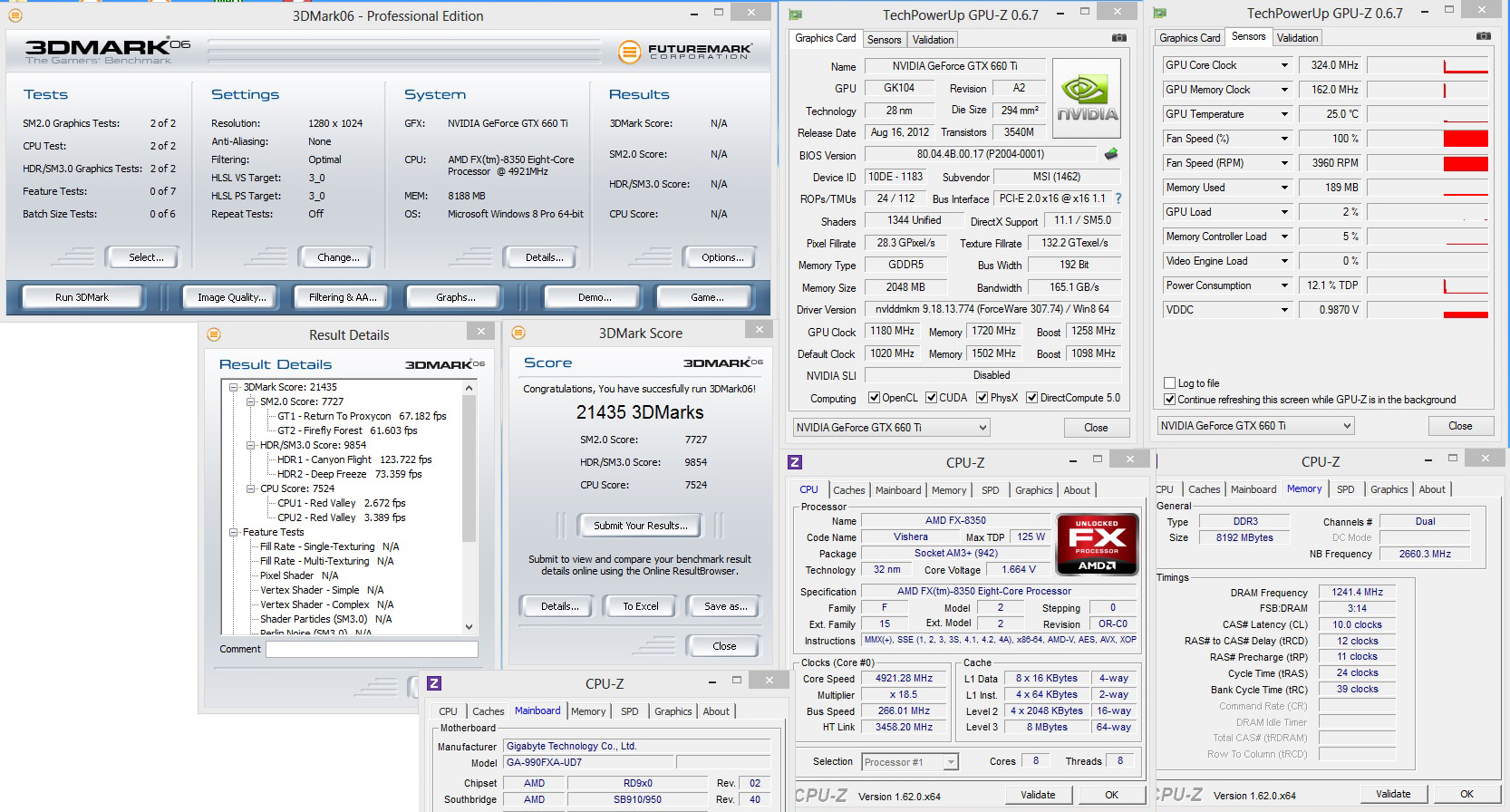Screen dimensions: 1510x812
Task: Click the orange icon in the Result Details title bar
Action: click(x=214, y=334)
